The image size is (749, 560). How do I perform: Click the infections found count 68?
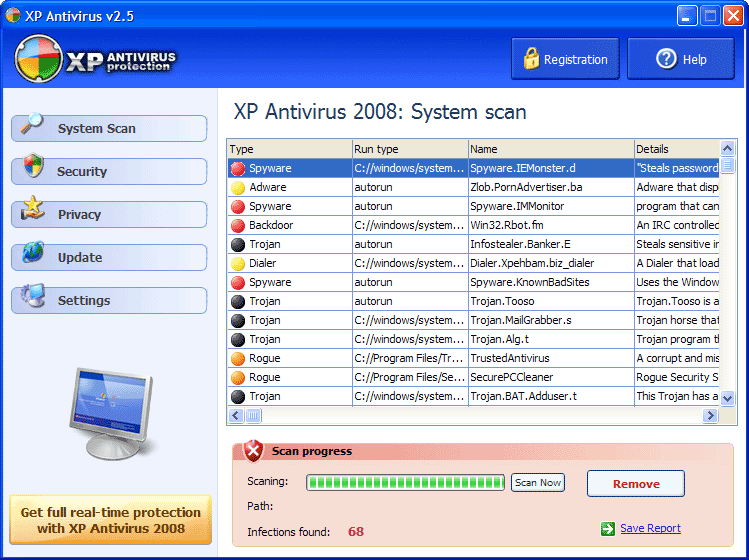356,532
